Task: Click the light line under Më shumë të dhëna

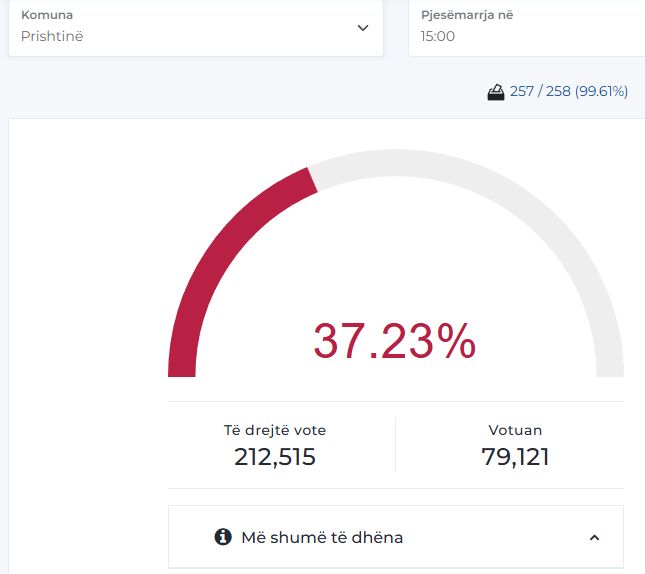Action: (395, 568)
